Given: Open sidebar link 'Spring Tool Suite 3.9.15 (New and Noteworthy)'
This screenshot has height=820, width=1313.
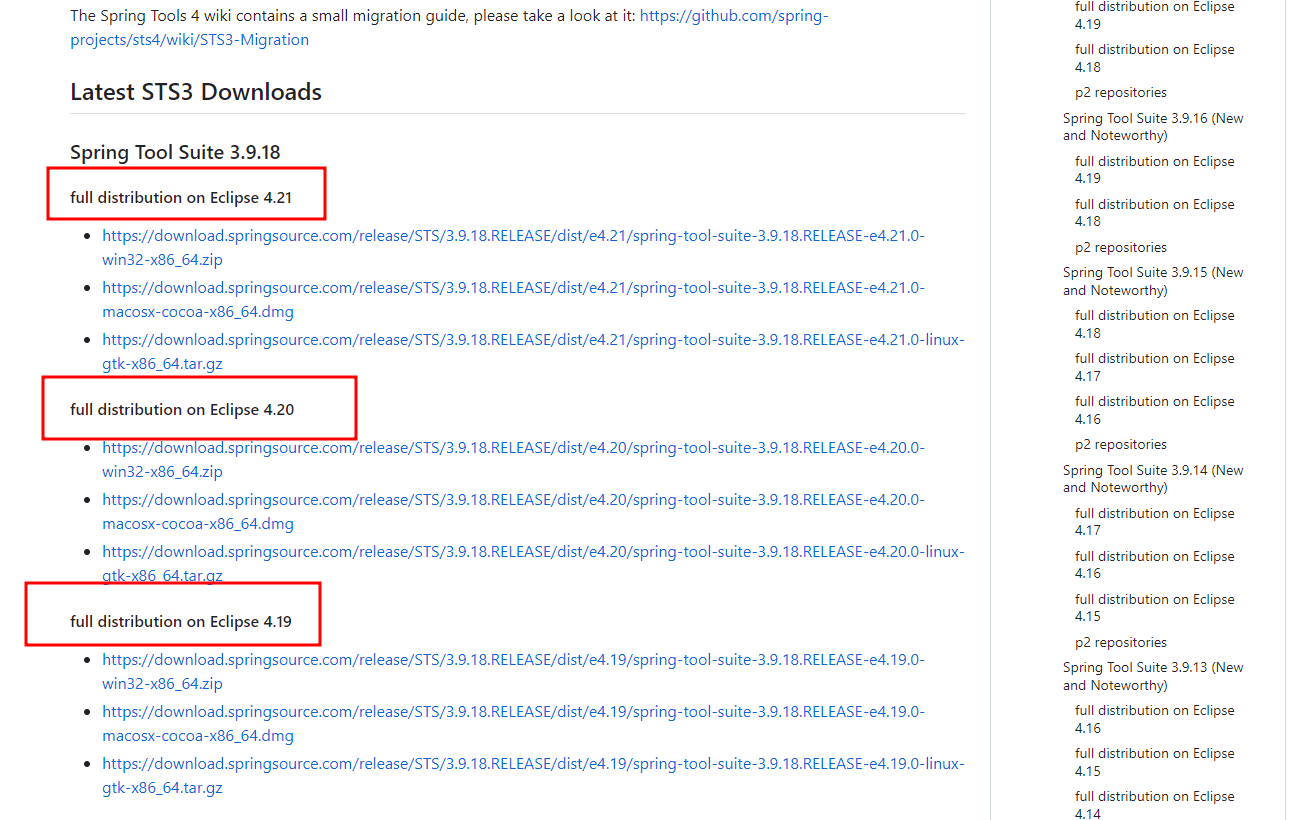Looking at the screenshot, I should point(1153,281).
